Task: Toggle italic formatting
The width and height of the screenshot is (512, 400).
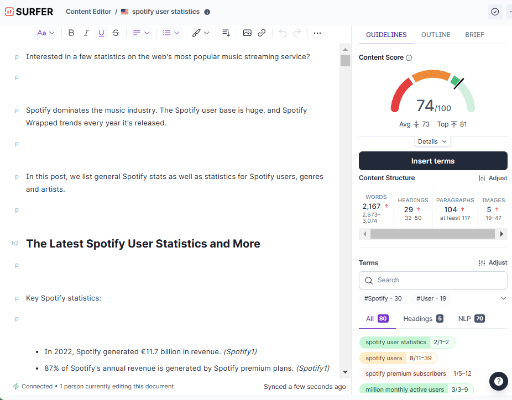Action: (86, 33)
